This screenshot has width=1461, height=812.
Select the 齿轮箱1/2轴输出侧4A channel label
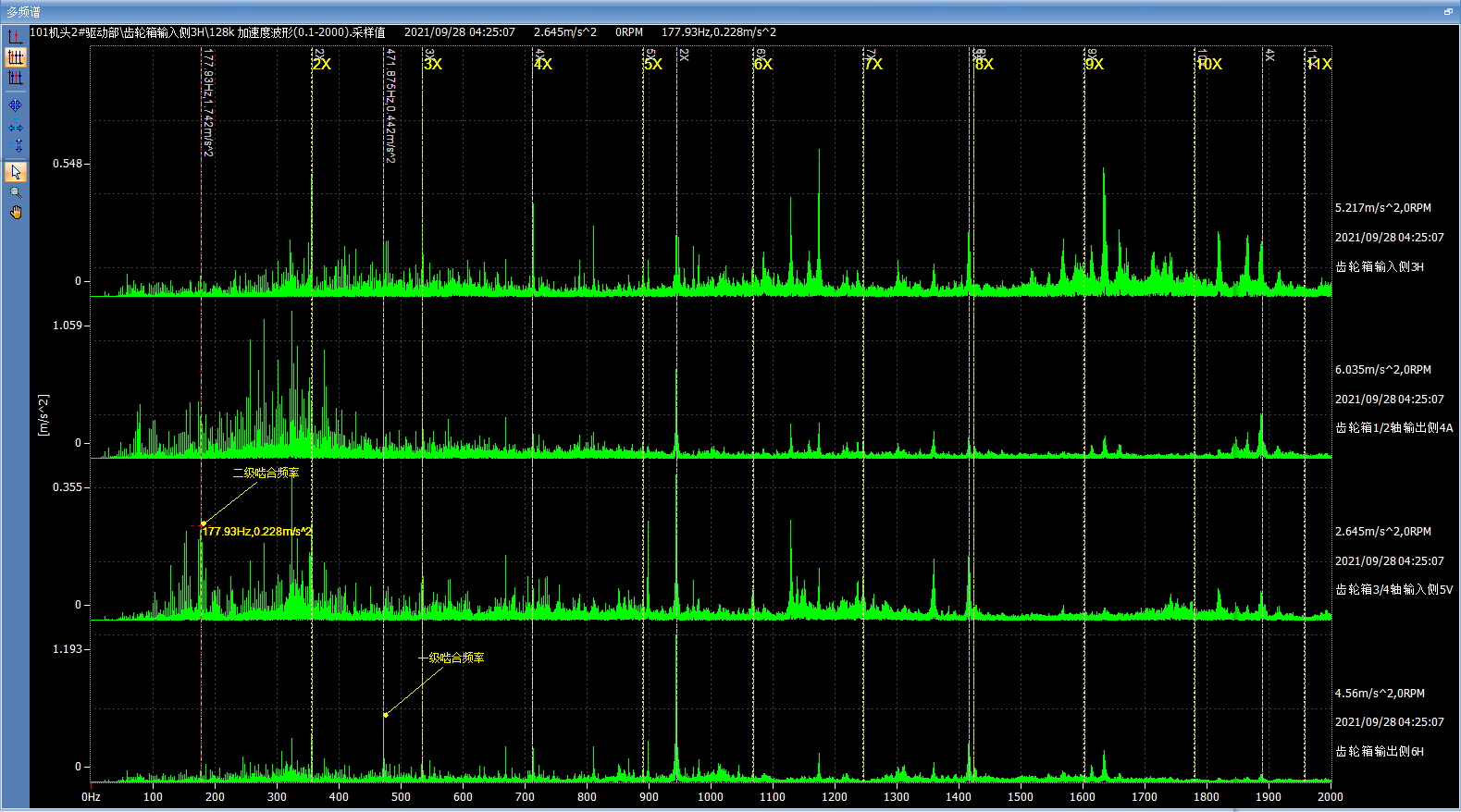(1393, 427)
